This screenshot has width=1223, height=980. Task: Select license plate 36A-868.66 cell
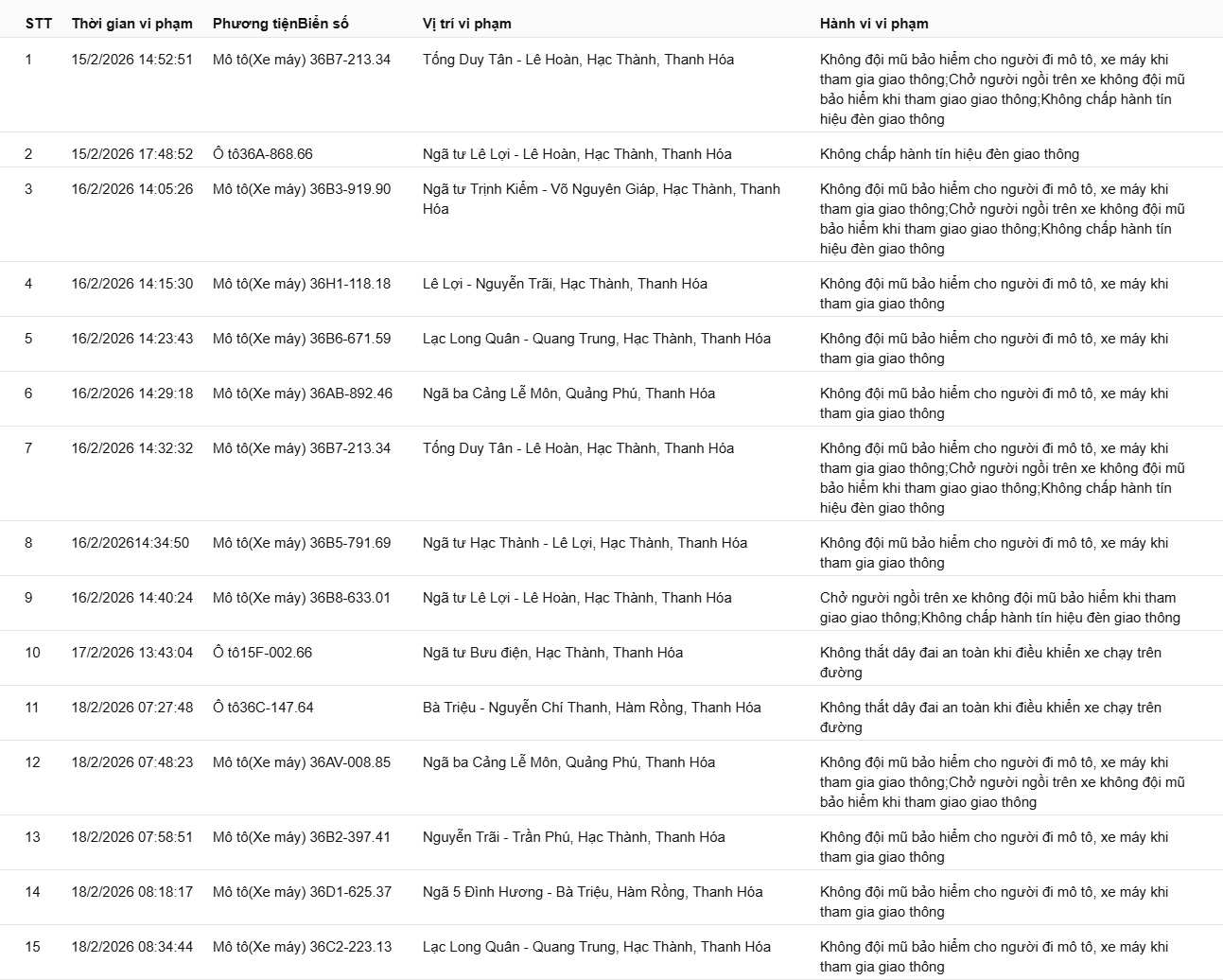263,154
